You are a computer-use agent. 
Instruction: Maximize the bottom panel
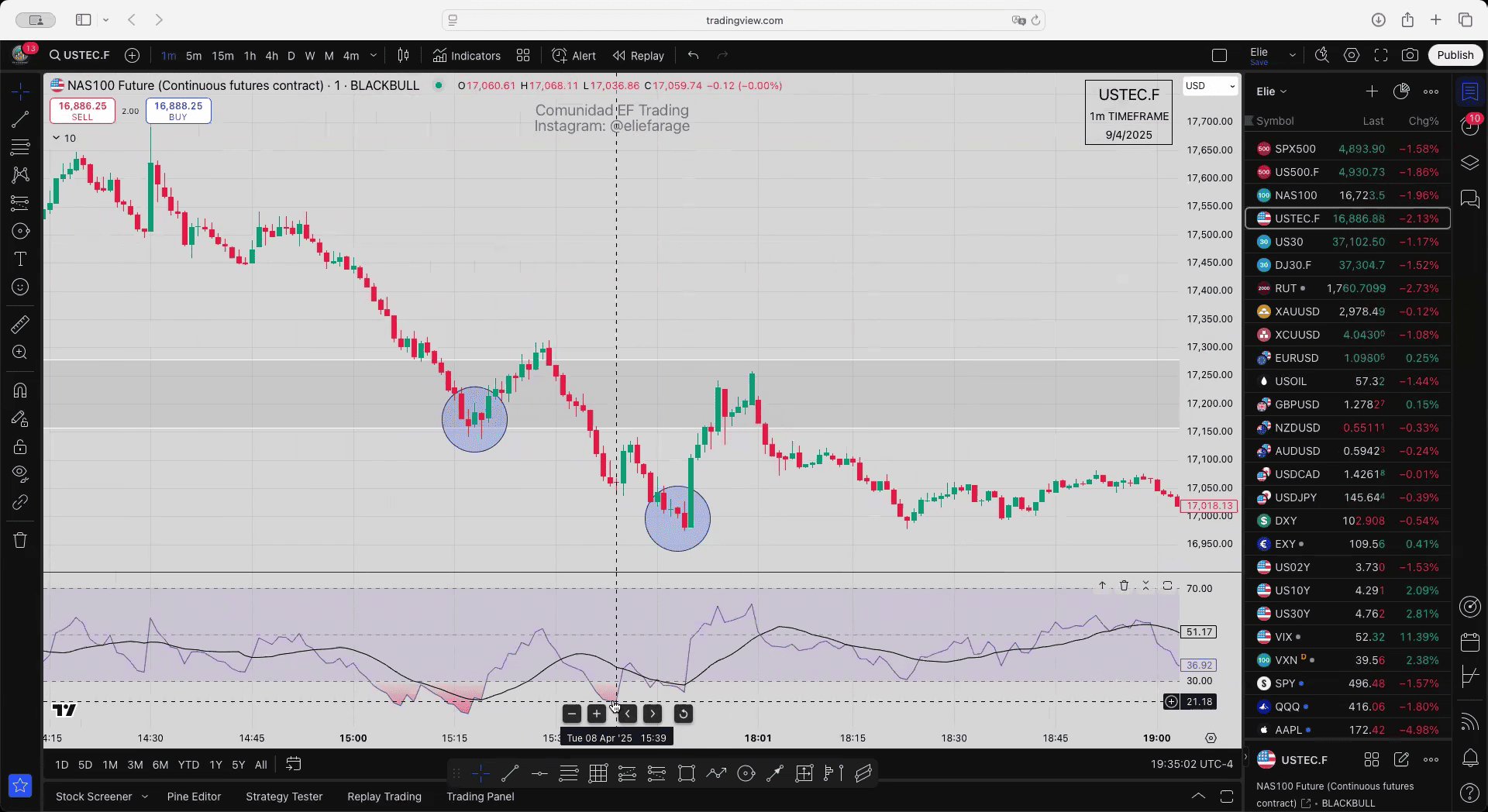click(1227, 797)
